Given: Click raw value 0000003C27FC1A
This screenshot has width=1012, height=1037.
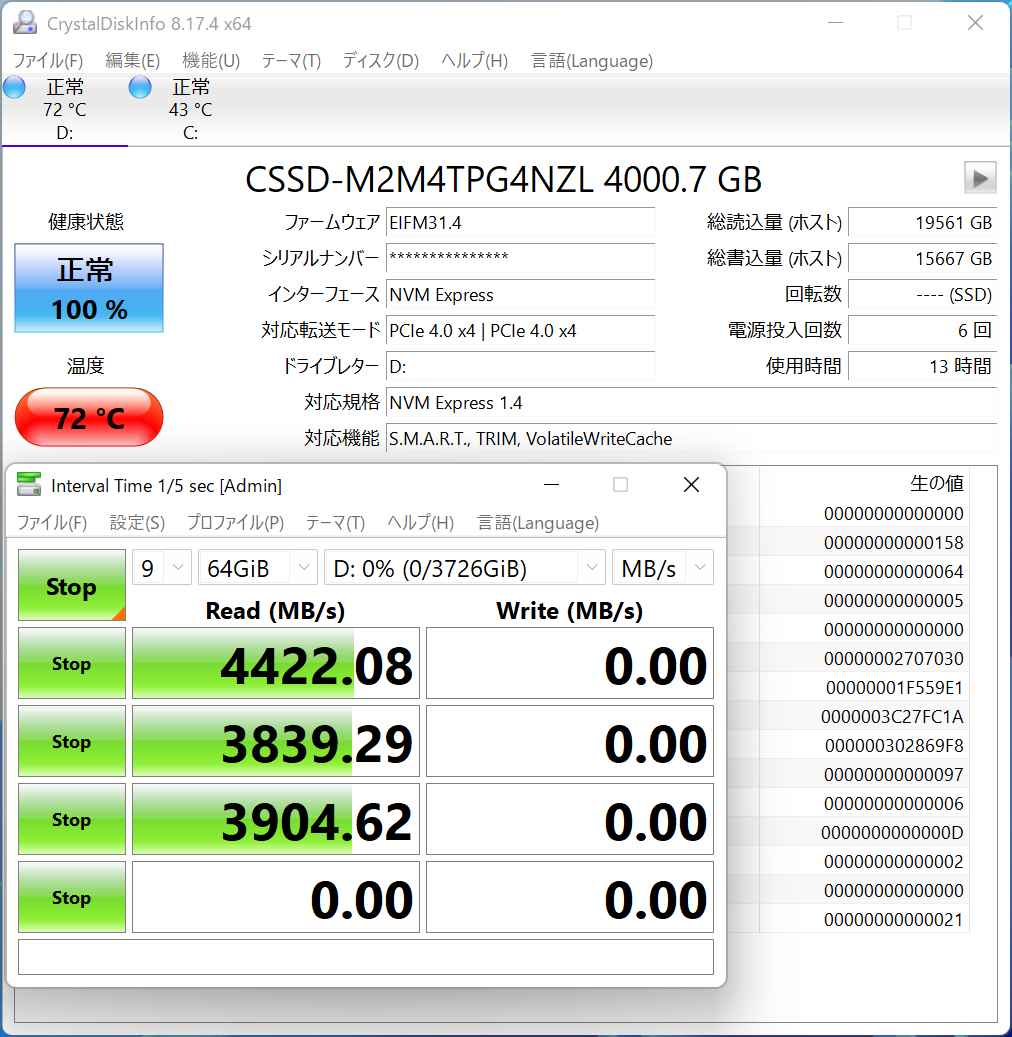Looking at the screenshot, I should coord(892,716).
